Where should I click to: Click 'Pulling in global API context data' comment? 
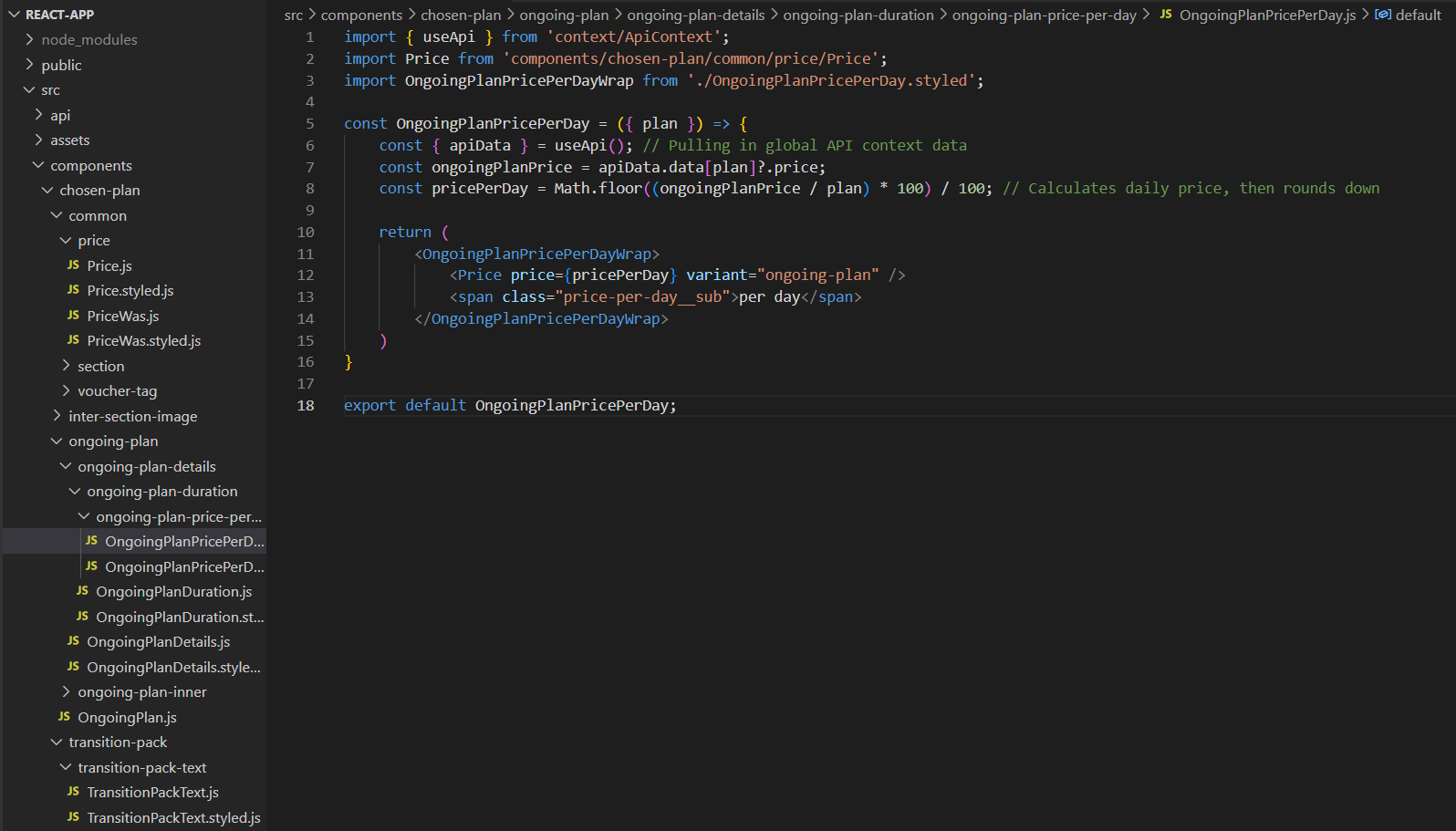tap(817, 145)
